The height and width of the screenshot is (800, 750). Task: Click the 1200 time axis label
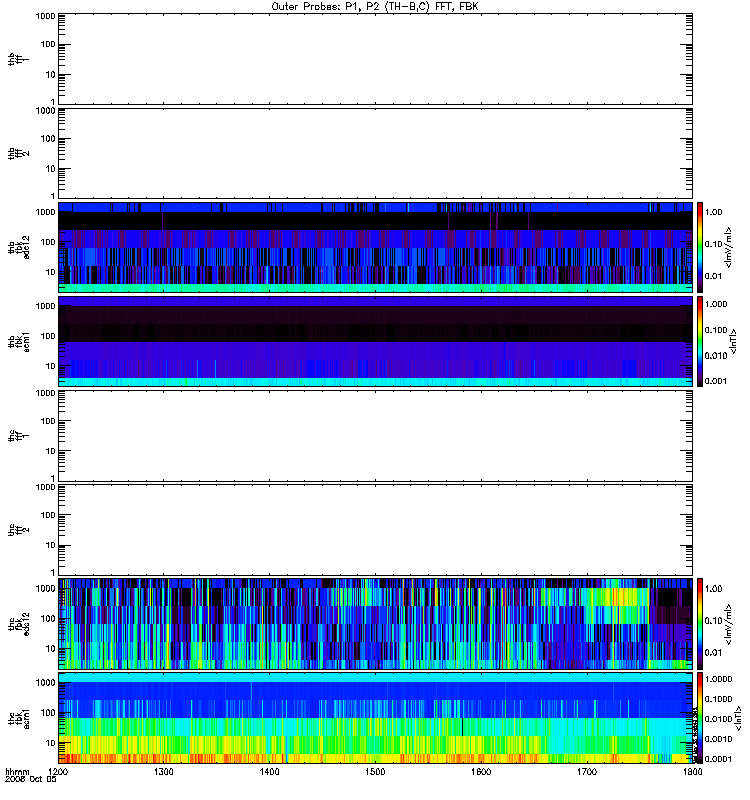[59, 772]
